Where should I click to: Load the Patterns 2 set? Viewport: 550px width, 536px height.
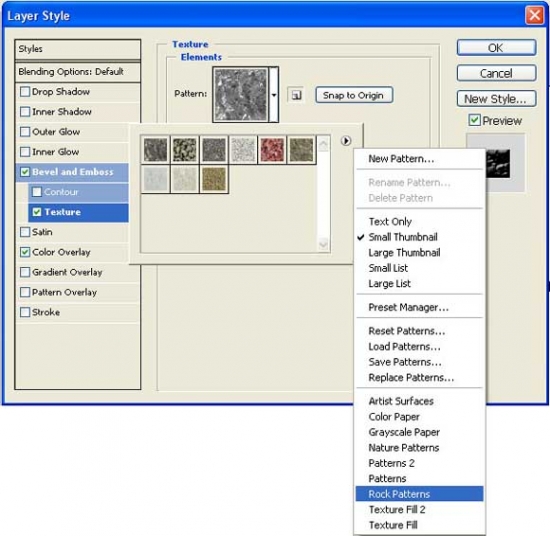click(420, 463)
